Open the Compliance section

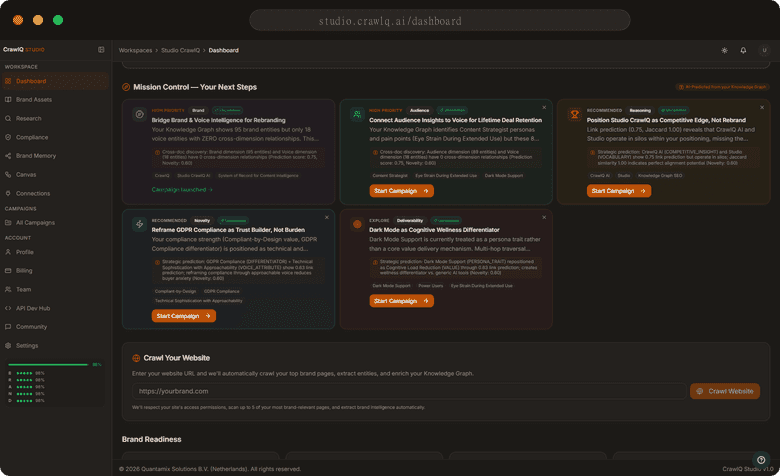click(32, 137)
